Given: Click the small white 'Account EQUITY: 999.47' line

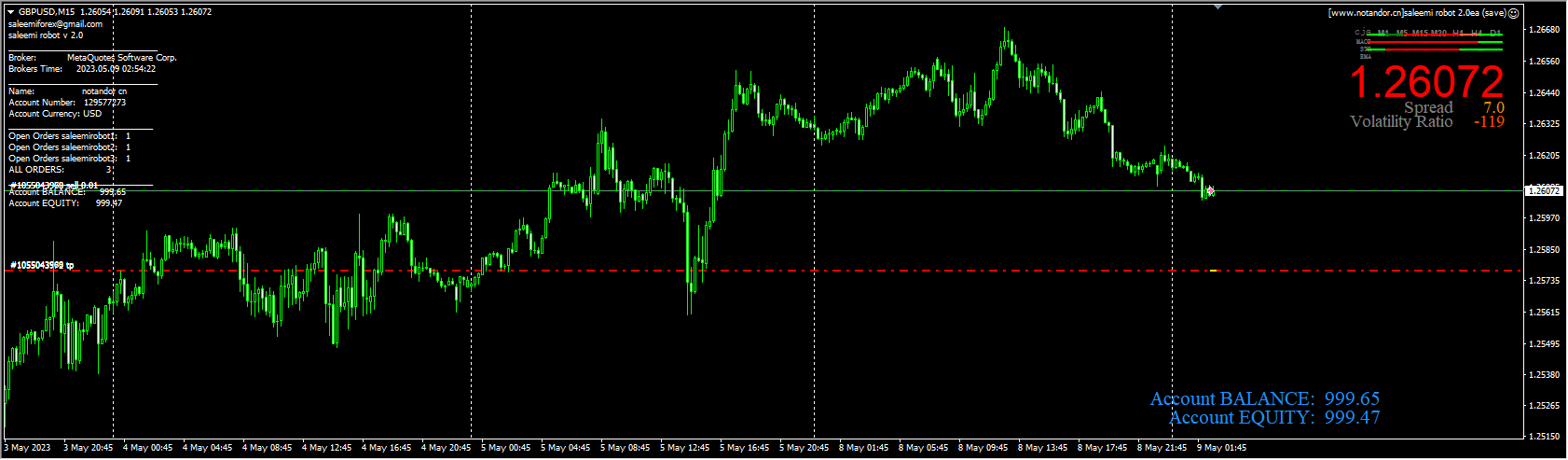Looking at the screenshot, I should click(65, 203).
